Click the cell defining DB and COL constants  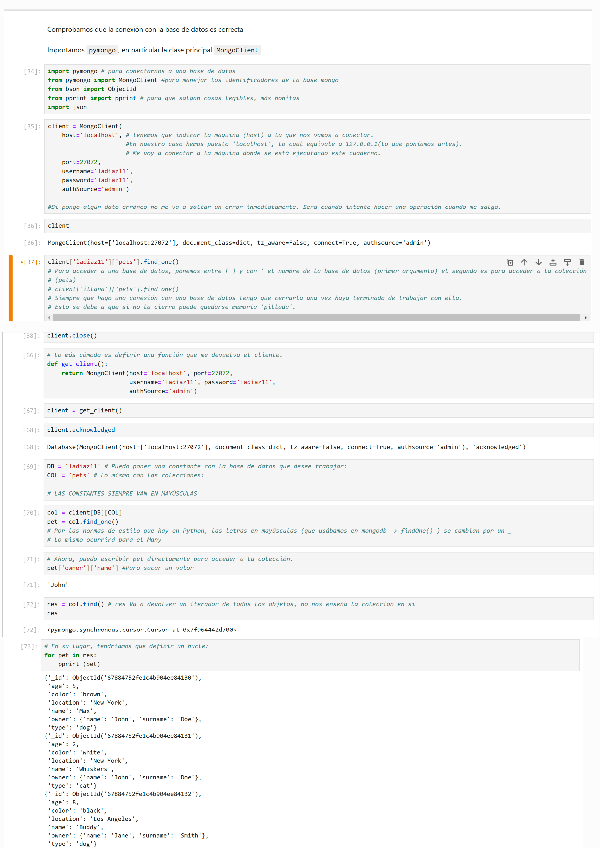pos(300,479)
